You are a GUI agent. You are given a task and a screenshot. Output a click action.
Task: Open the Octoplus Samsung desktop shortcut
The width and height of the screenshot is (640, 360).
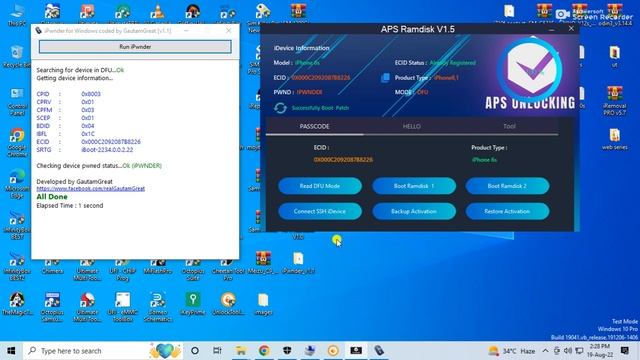point(52,307)
